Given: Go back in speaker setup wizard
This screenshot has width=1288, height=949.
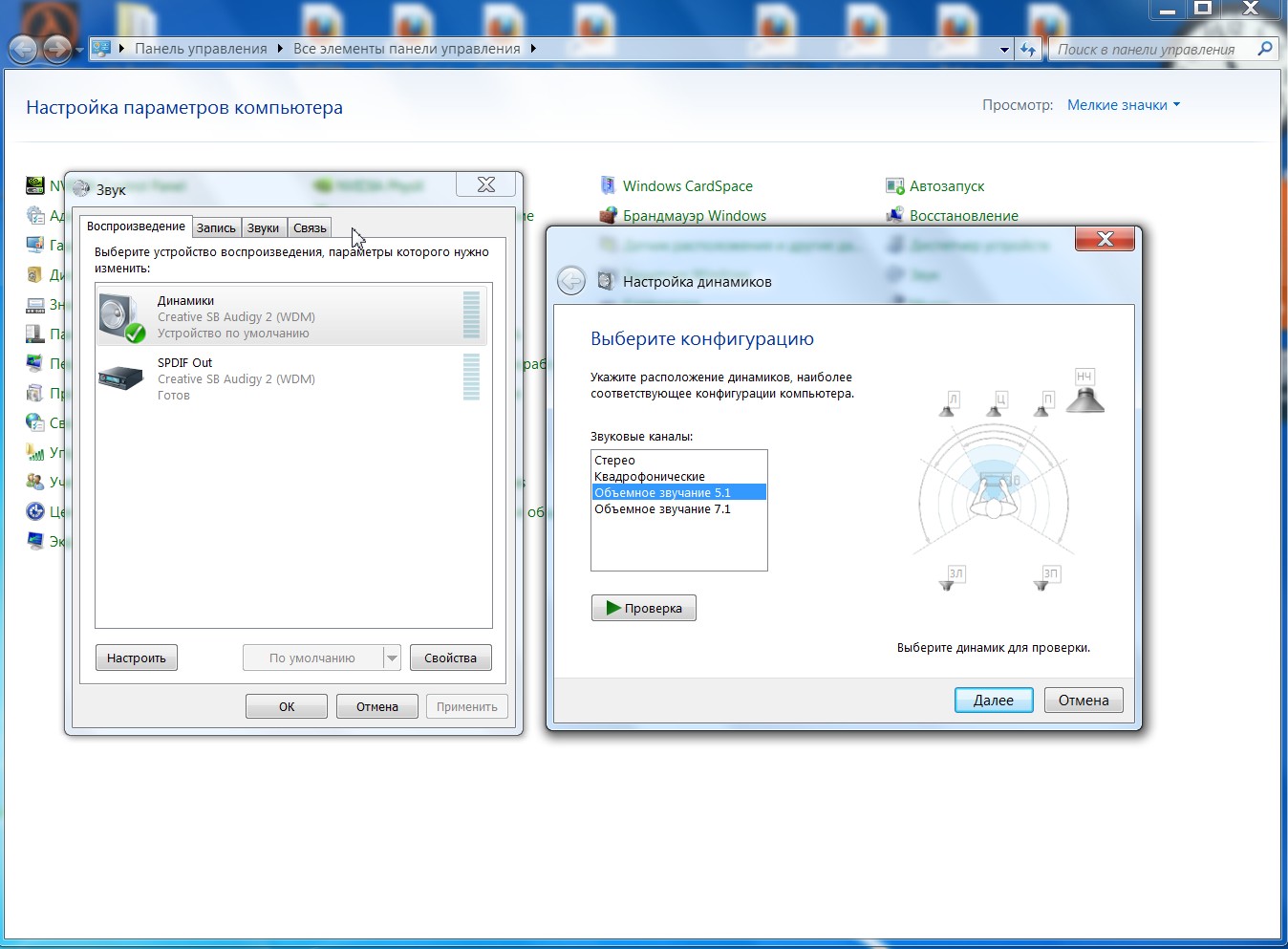Looking at the screenshot, I should [571, 281].
